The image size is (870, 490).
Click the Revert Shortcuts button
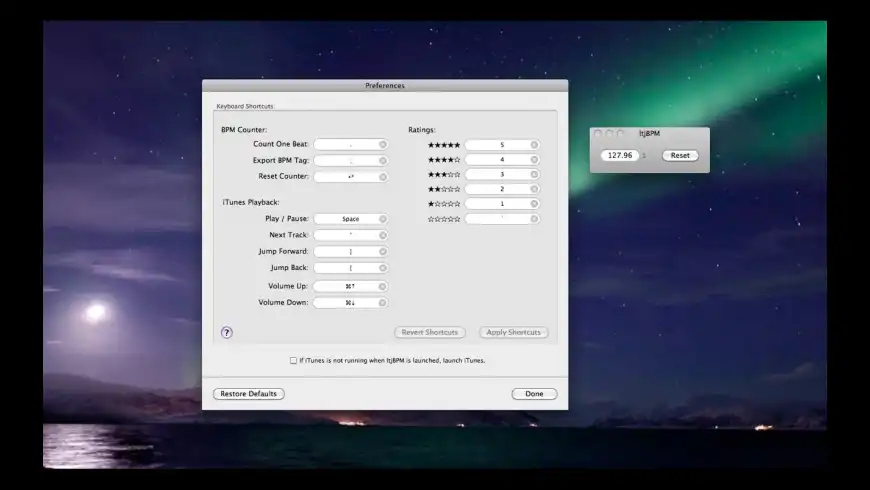coord(429,333)
